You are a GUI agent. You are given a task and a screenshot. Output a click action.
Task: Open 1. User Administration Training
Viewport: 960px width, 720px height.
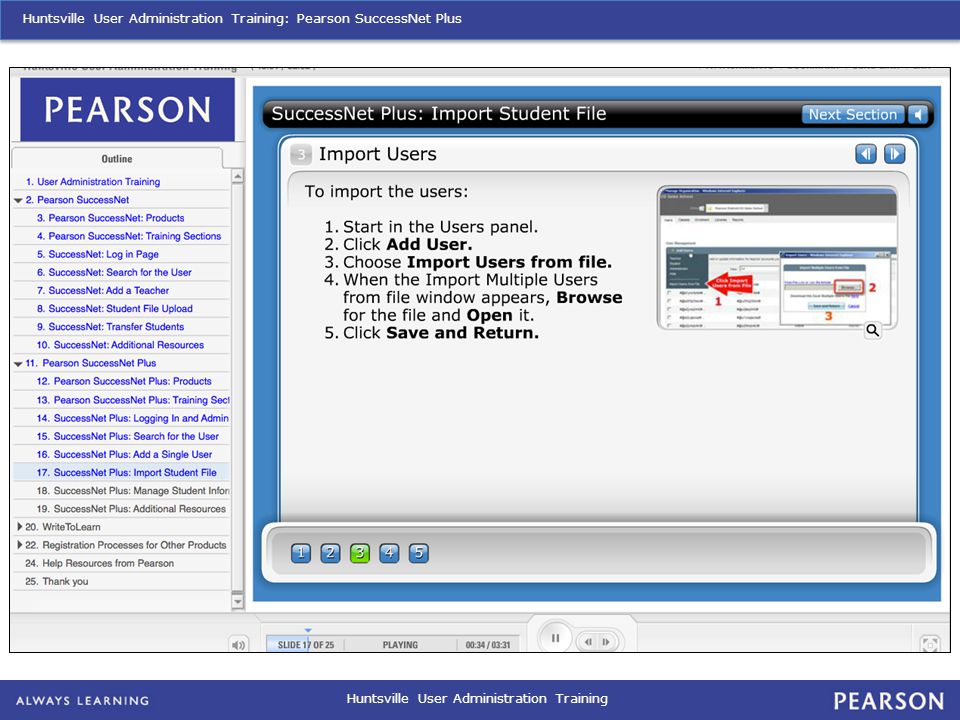pyautogui.click(x=92, y=182)
